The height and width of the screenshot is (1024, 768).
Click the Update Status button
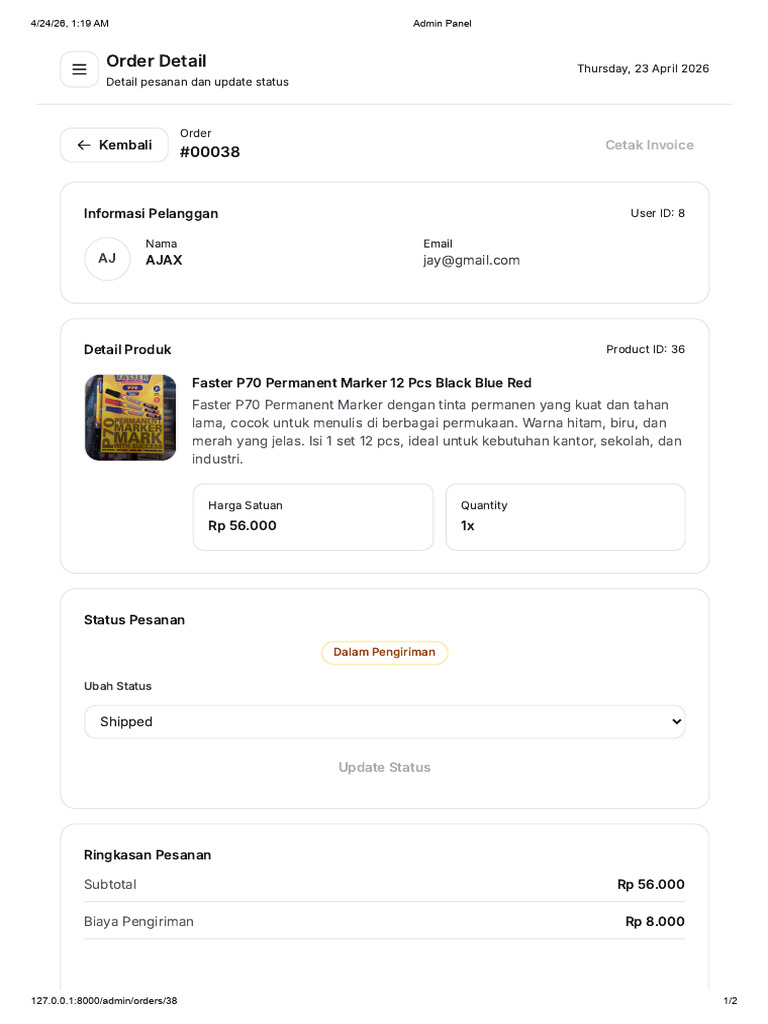(x=385, y=767)
